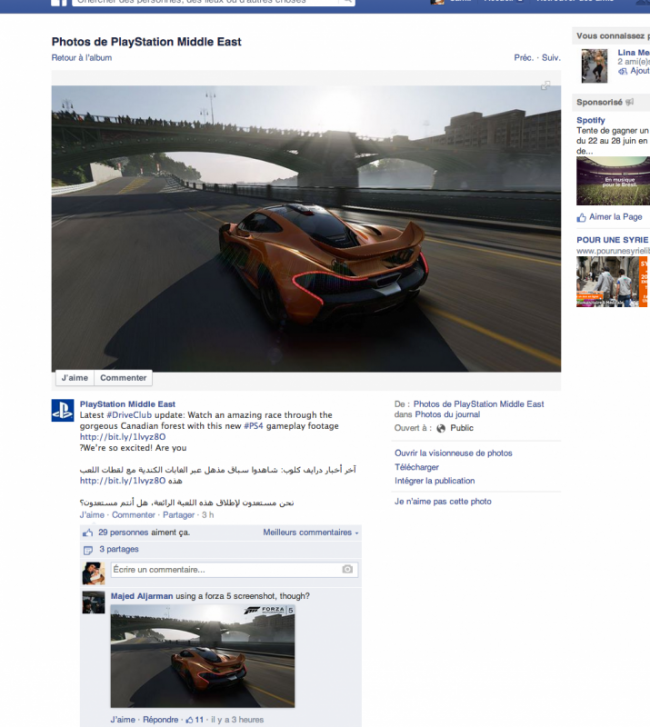Open fullscreen icon at photo corner
This screenshot has height=727, width=650.
[546, 86]
